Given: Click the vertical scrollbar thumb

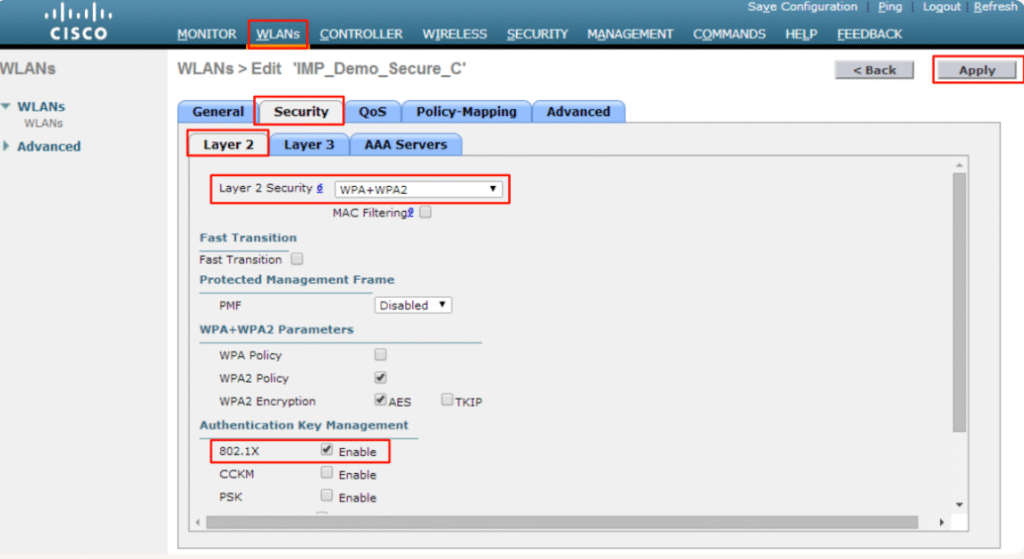Looking at the screenshot, I should pos(959,302).
